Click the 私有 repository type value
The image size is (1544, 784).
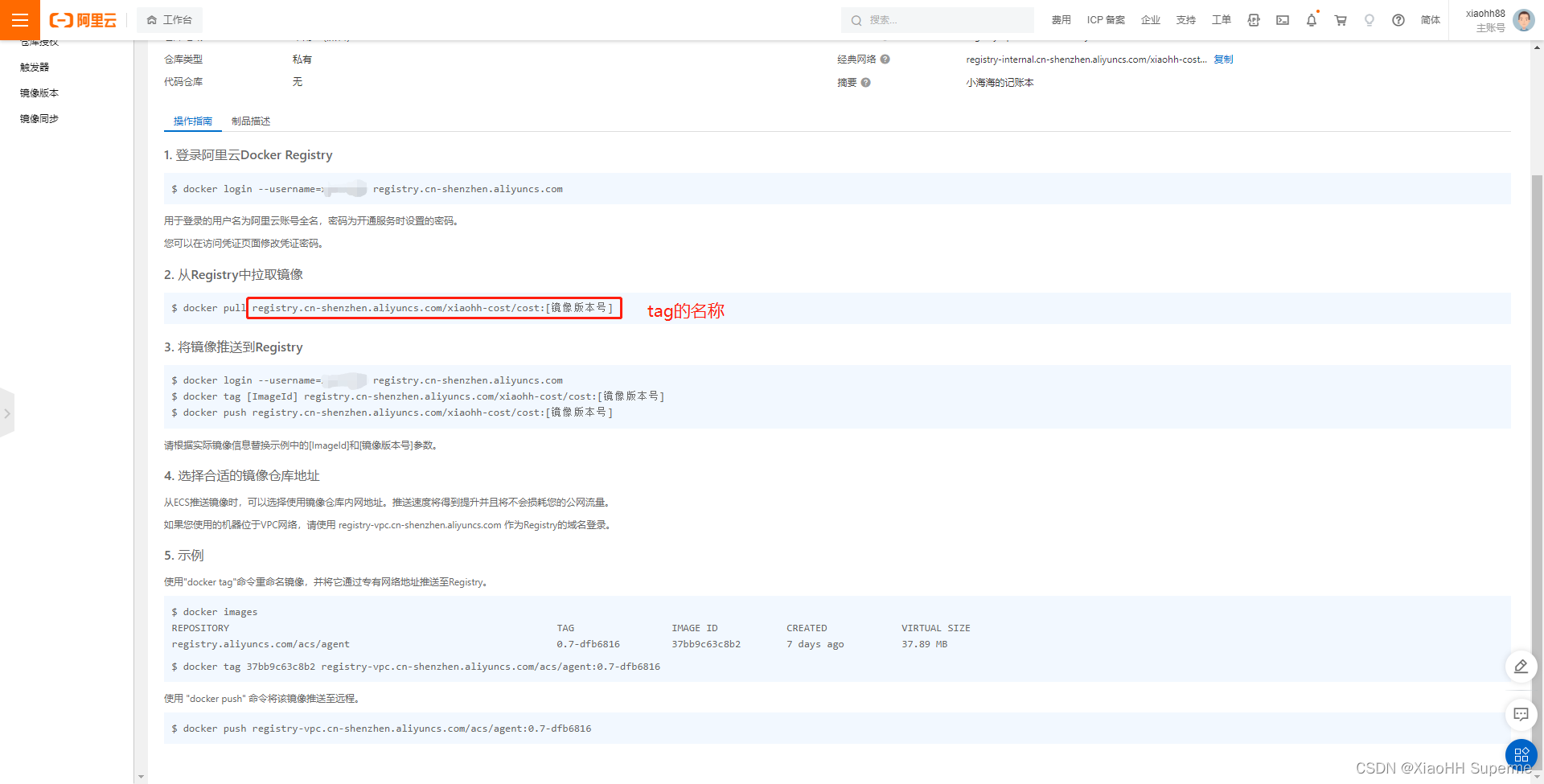302,60
